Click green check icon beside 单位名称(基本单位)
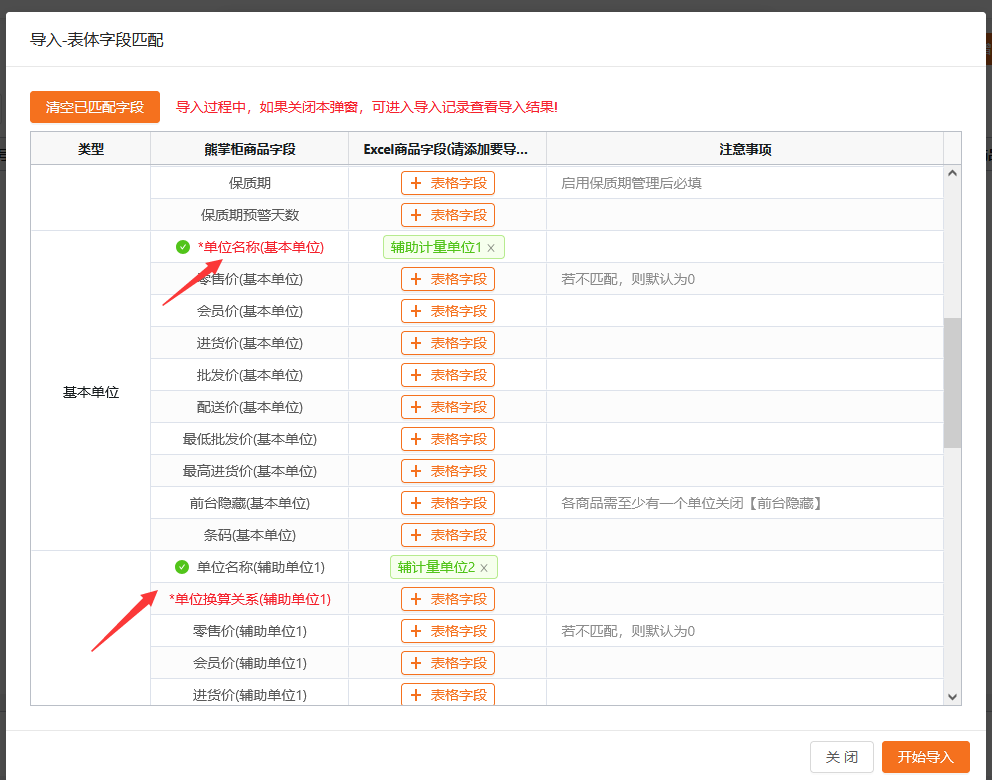992x780 pixels. click(182, 247)
